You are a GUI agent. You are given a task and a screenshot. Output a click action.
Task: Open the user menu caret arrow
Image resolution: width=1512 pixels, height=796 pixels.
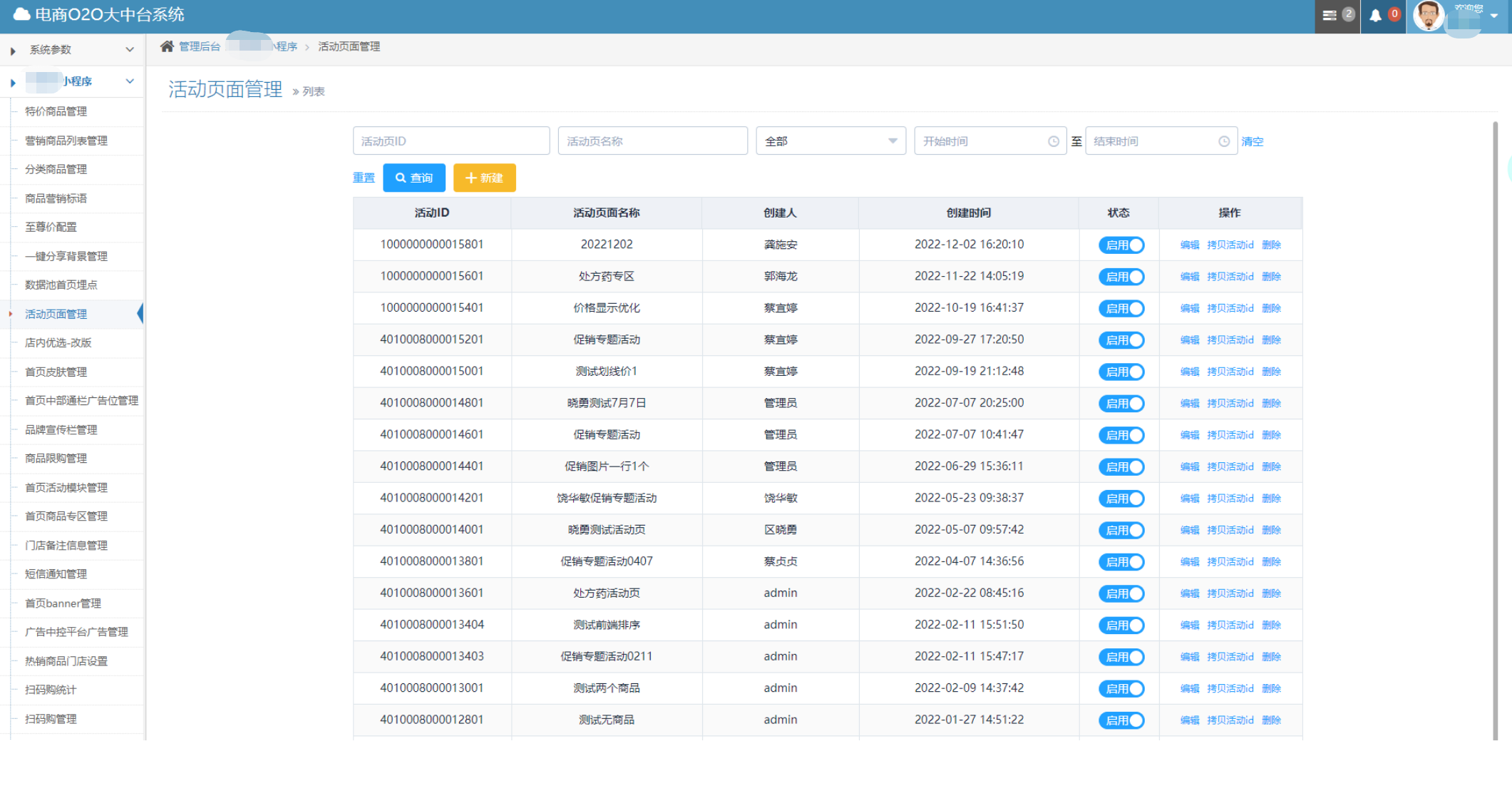[1494, 16]
